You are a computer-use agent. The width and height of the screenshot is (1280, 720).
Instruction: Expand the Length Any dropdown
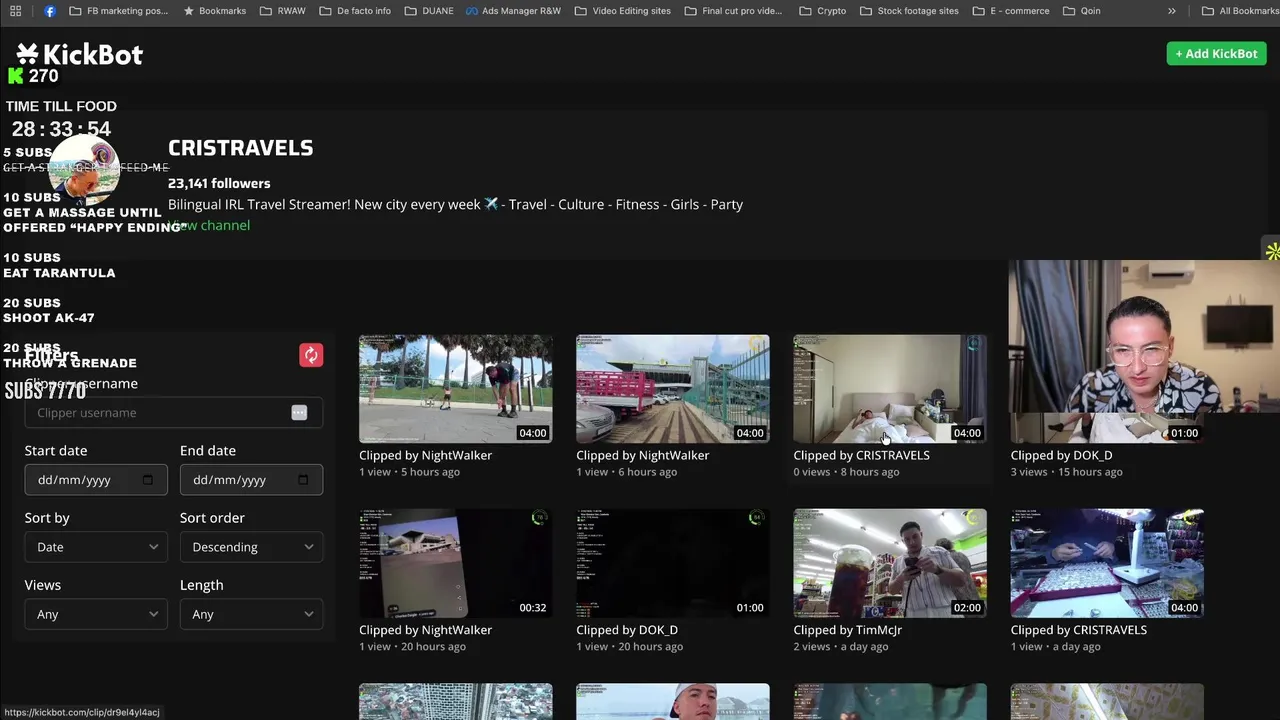click(x=251, y=614)
